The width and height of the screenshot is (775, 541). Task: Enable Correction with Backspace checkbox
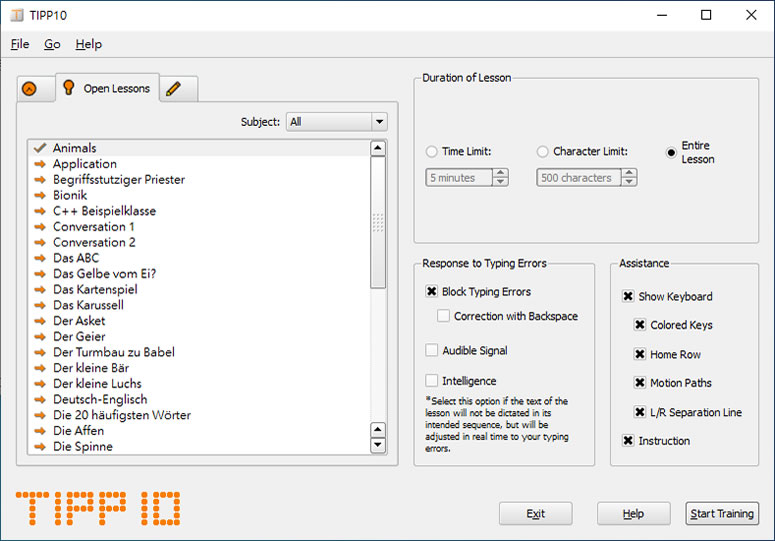[443, 316]
